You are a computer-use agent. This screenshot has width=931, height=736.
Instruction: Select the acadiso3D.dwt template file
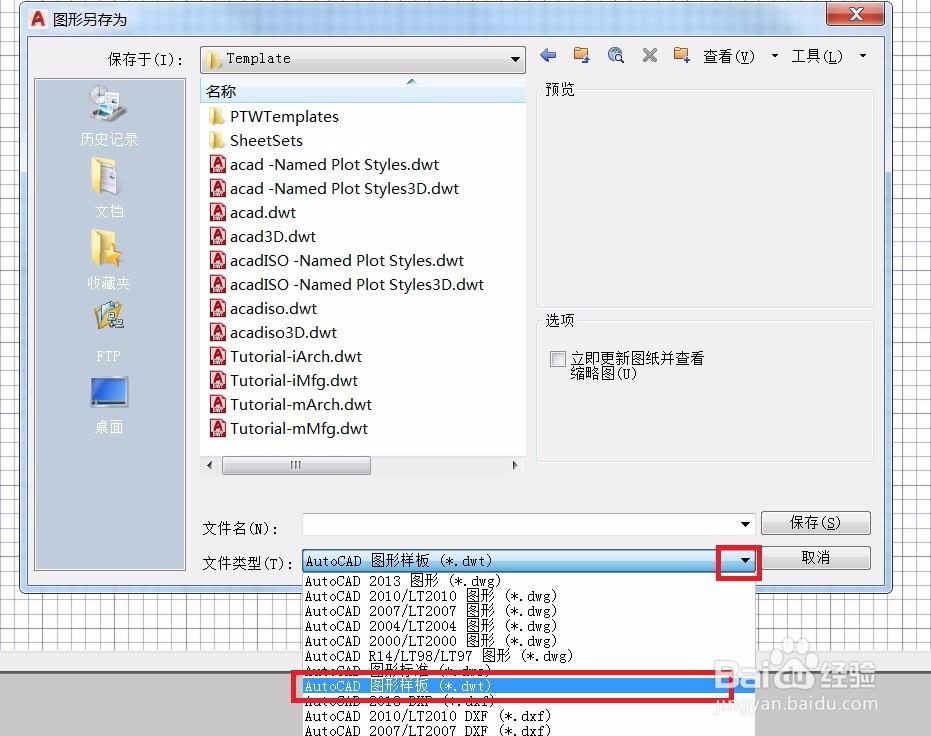pyautogui.click(x=274, y=332)
